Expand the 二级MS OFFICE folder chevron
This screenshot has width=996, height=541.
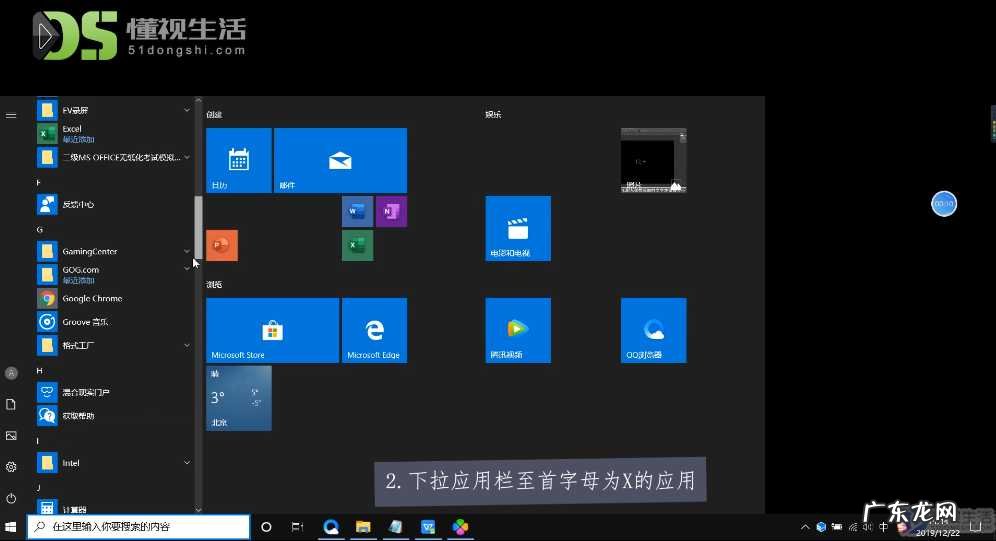point(187,157)
